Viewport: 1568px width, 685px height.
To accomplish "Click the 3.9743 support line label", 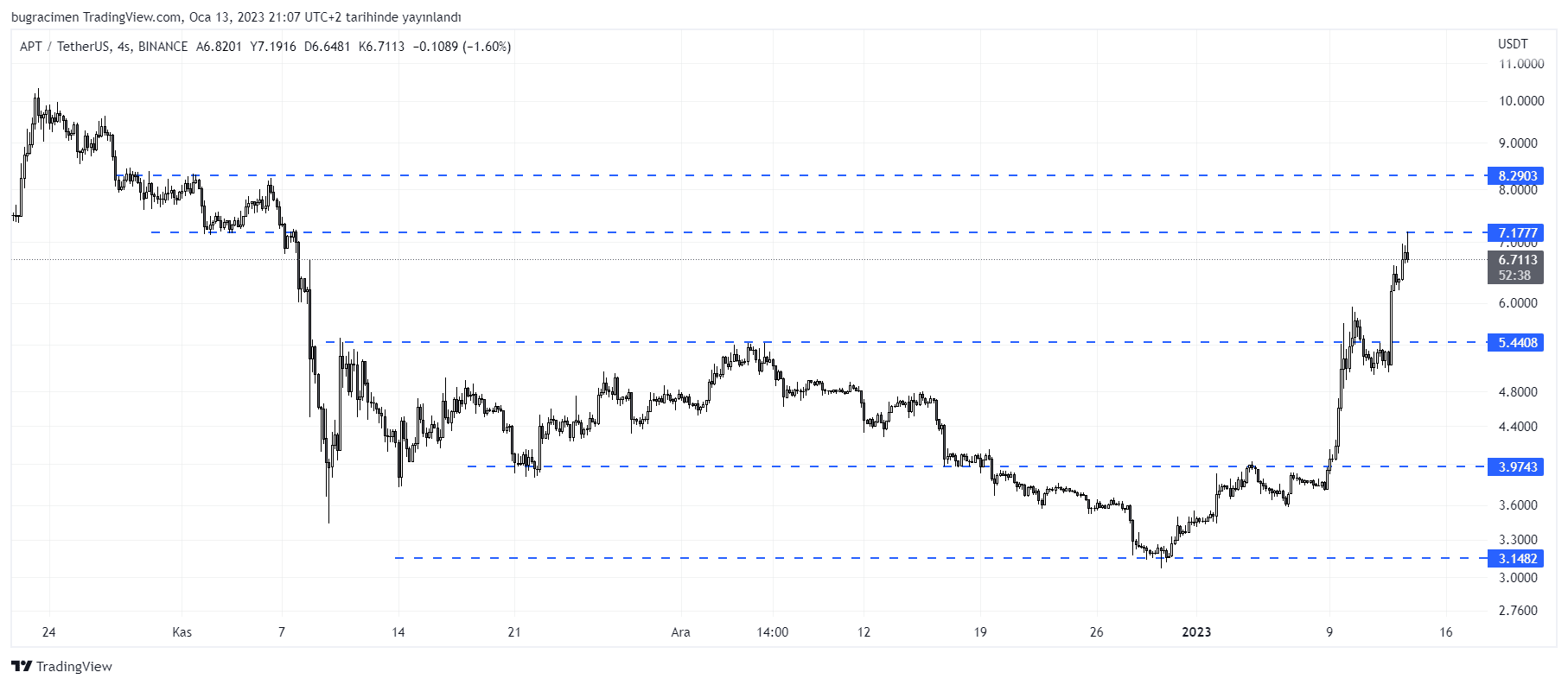I will pyautogui.click(x=1517, y=467).
